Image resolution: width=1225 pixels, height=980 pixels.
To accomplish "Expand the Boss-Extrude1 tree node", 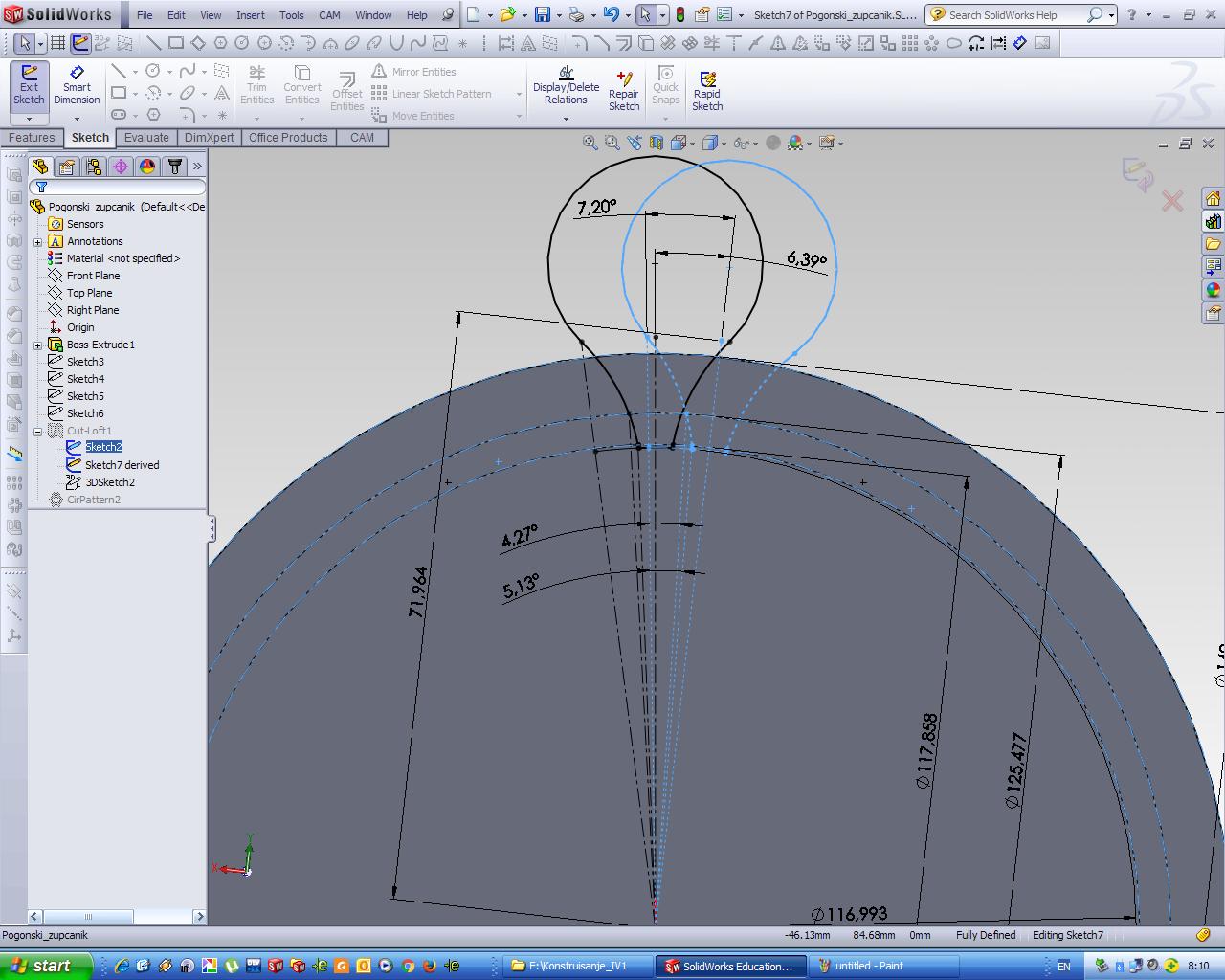I will pyautogui.click(x=38, y=345).
